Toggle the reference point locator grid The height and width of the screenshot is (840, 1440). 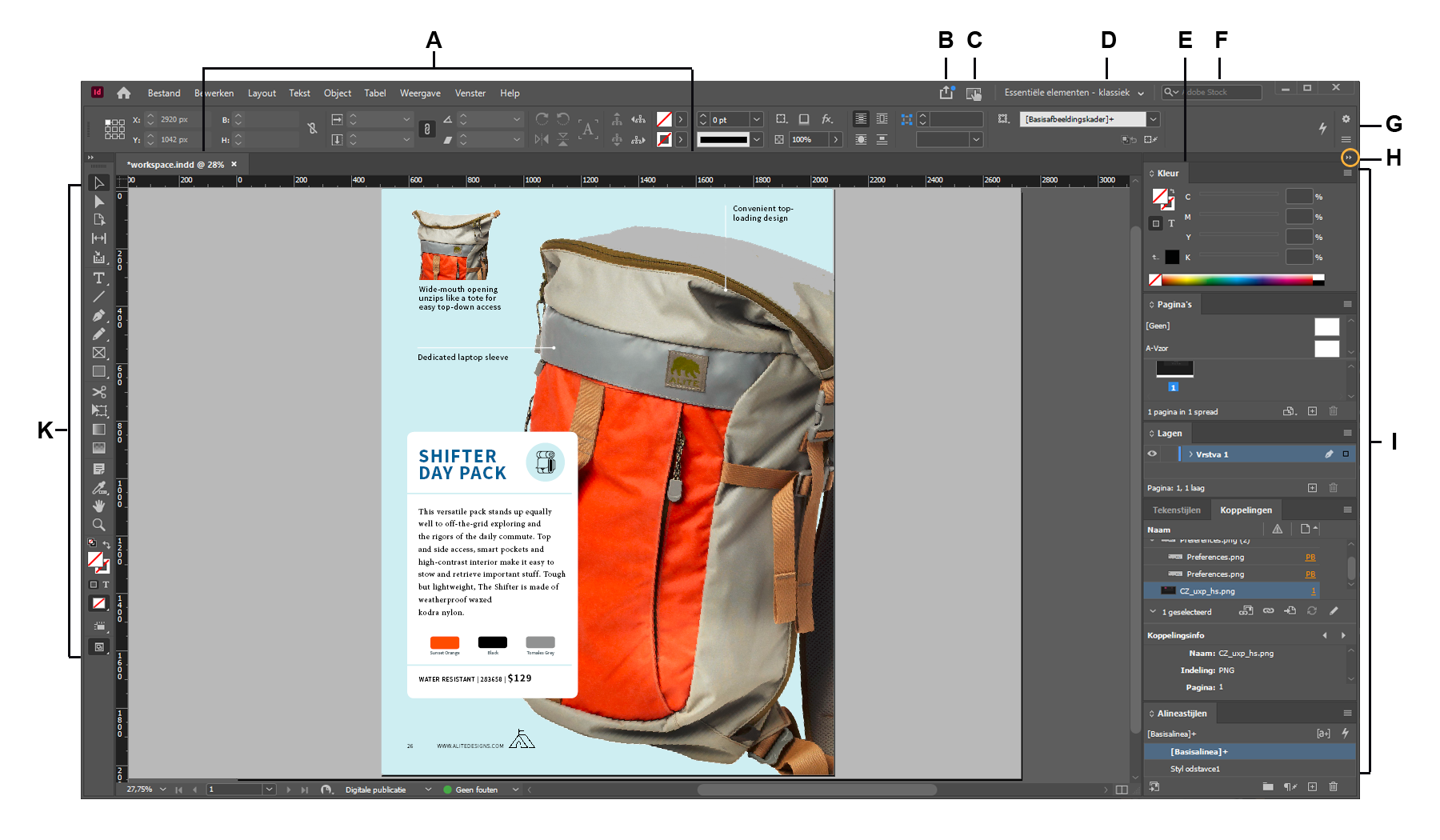tap(114, 129)
